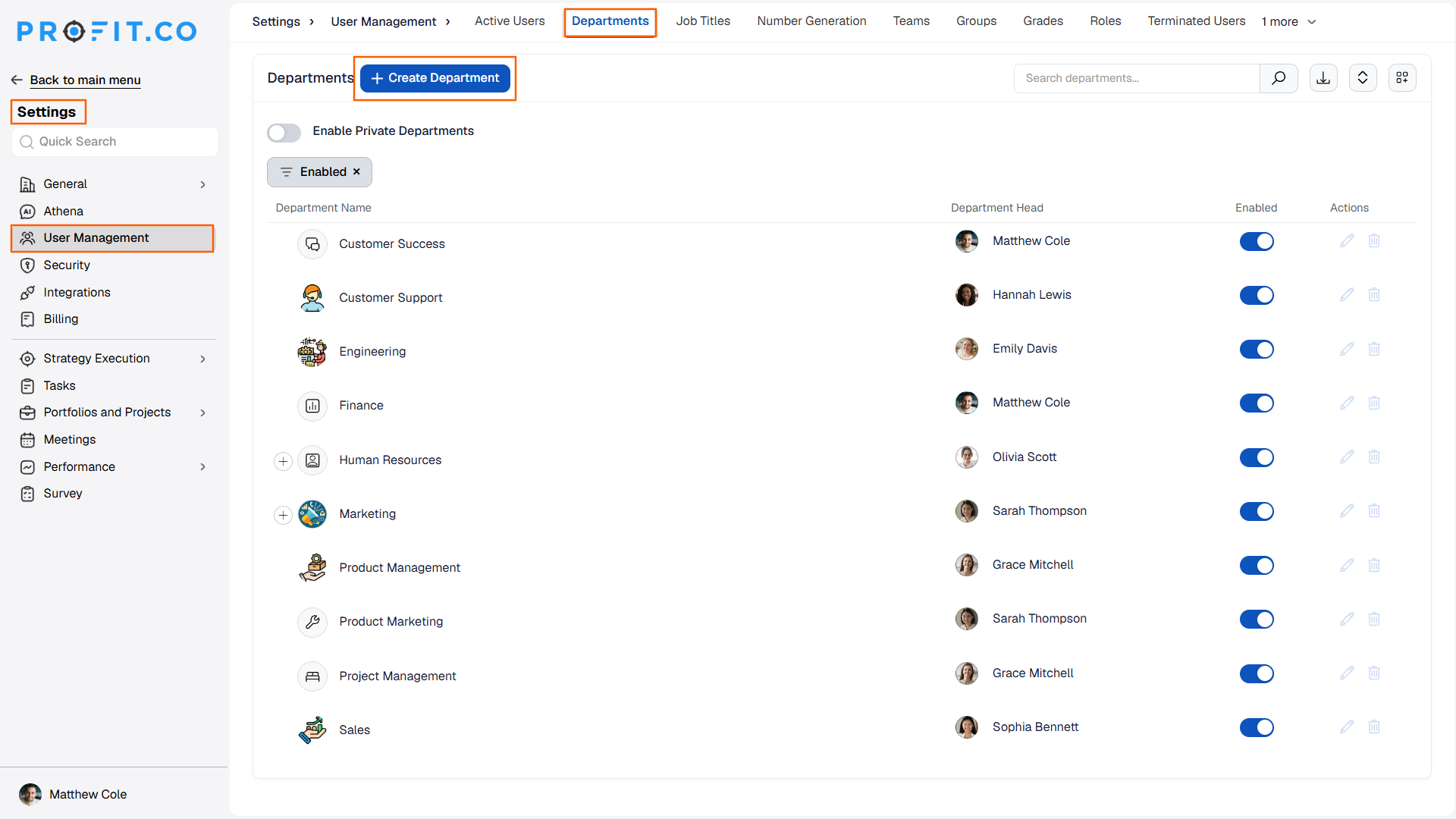Screen dimensions: 1456x819
Task: Edit the Marketing department
Action: point(1347,511)
